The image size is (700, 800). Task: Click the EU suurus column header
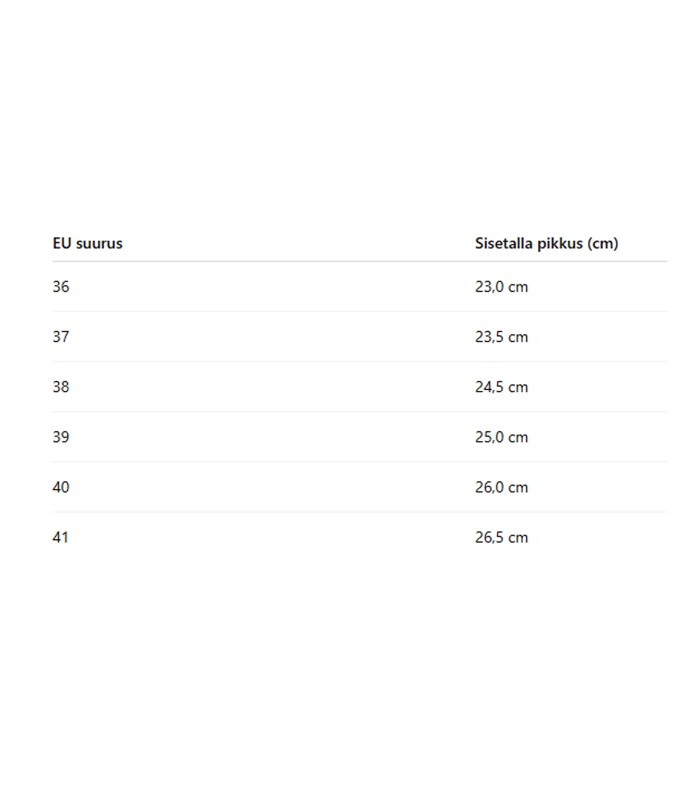pos(87,243)
